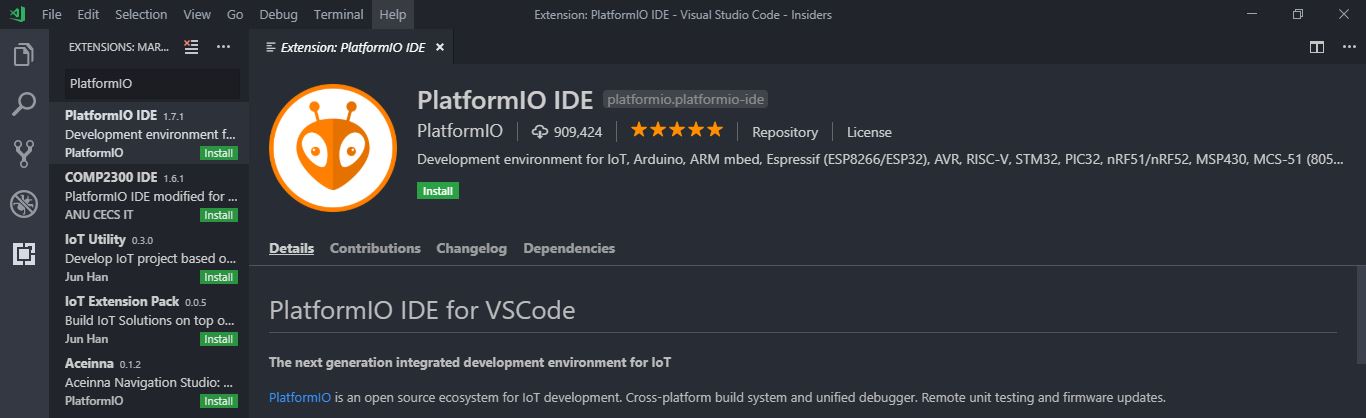Open editor More Actions ellipsis menu
1366x418 pixels.
click(1346, 47)
